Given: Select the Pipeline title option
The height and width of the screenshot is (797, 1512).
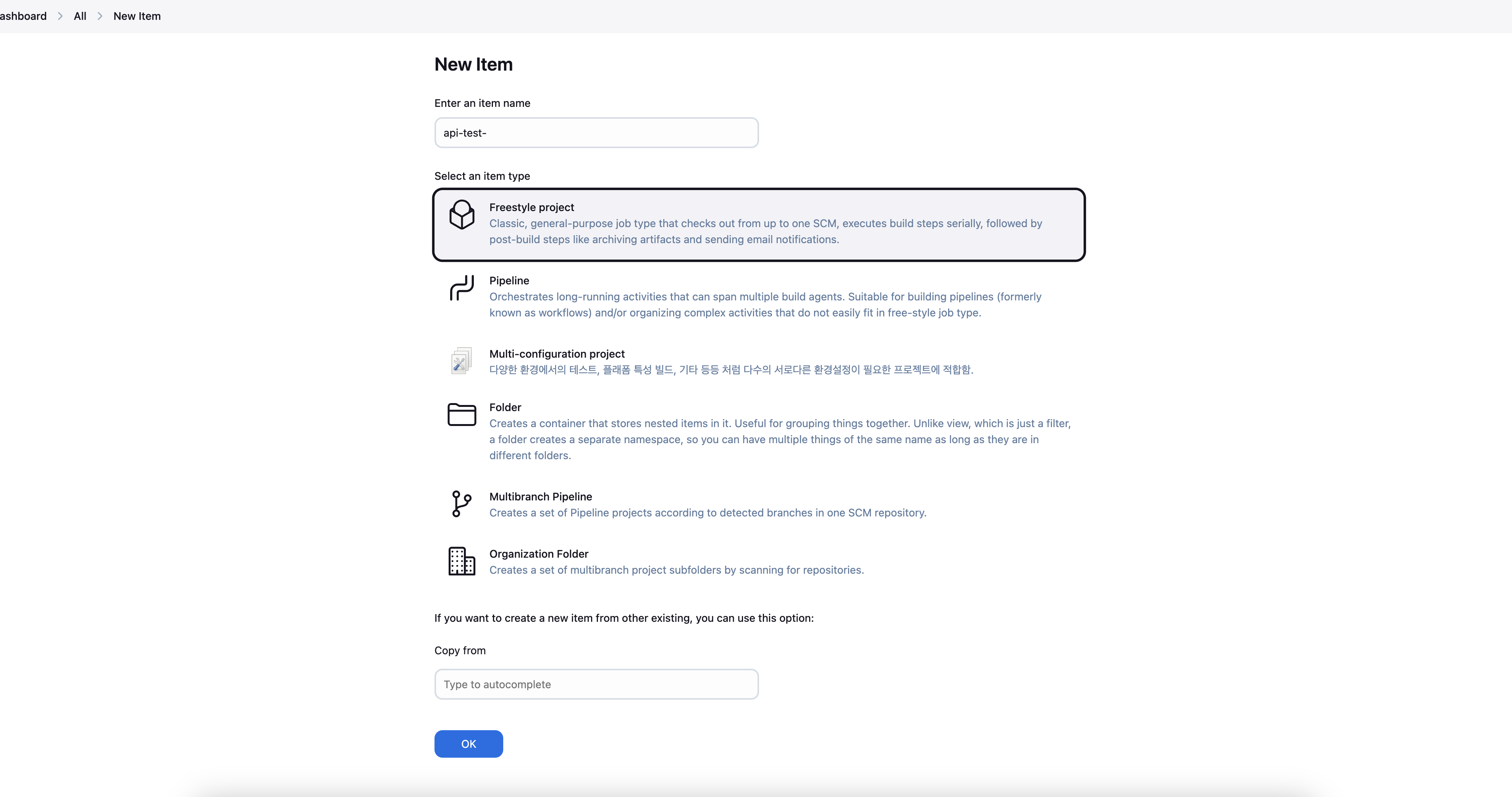Looking at the screenshot, I should tap(509, 281).
